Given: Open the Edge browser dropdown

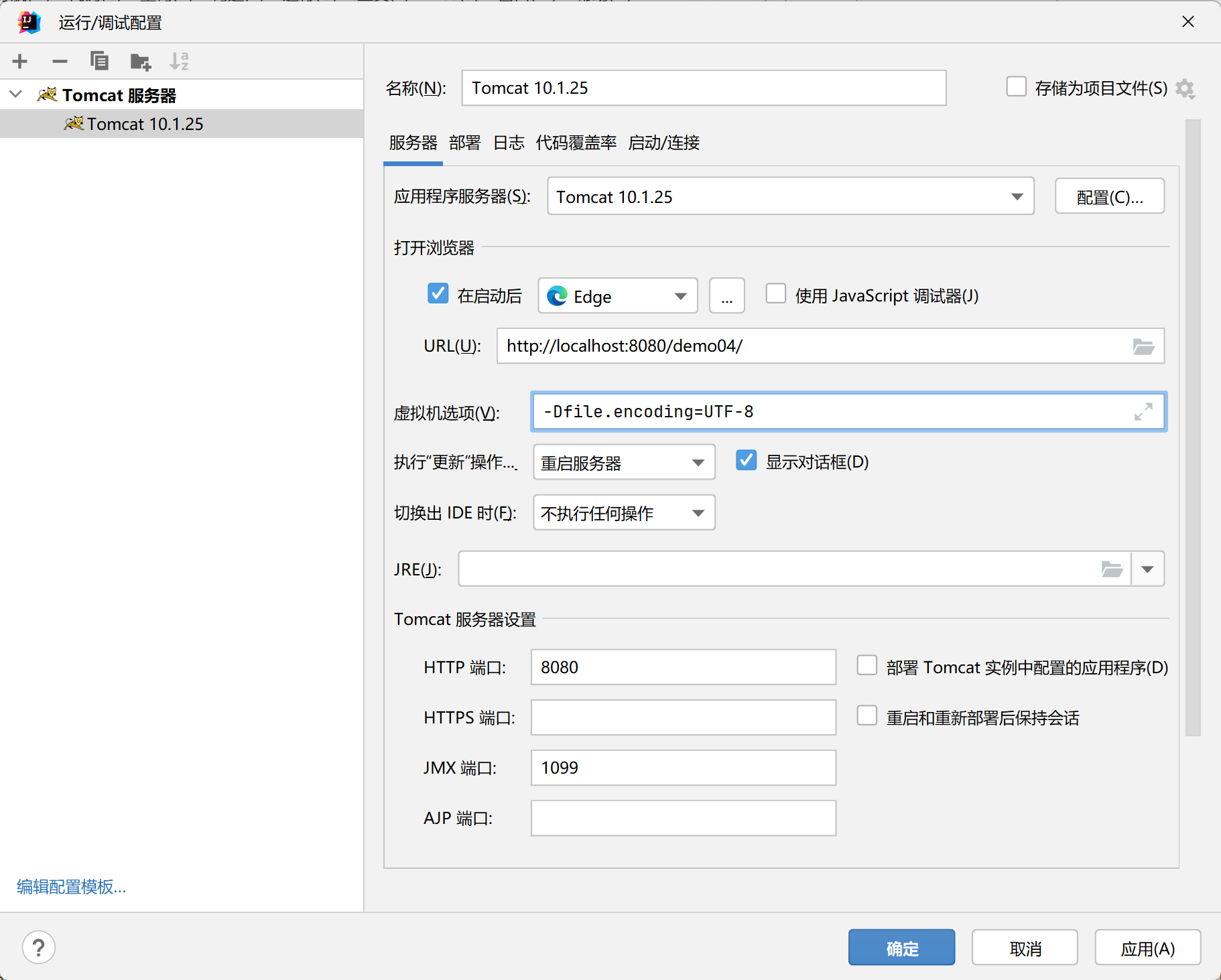Looking at the screenshot, I should (618, 295).
